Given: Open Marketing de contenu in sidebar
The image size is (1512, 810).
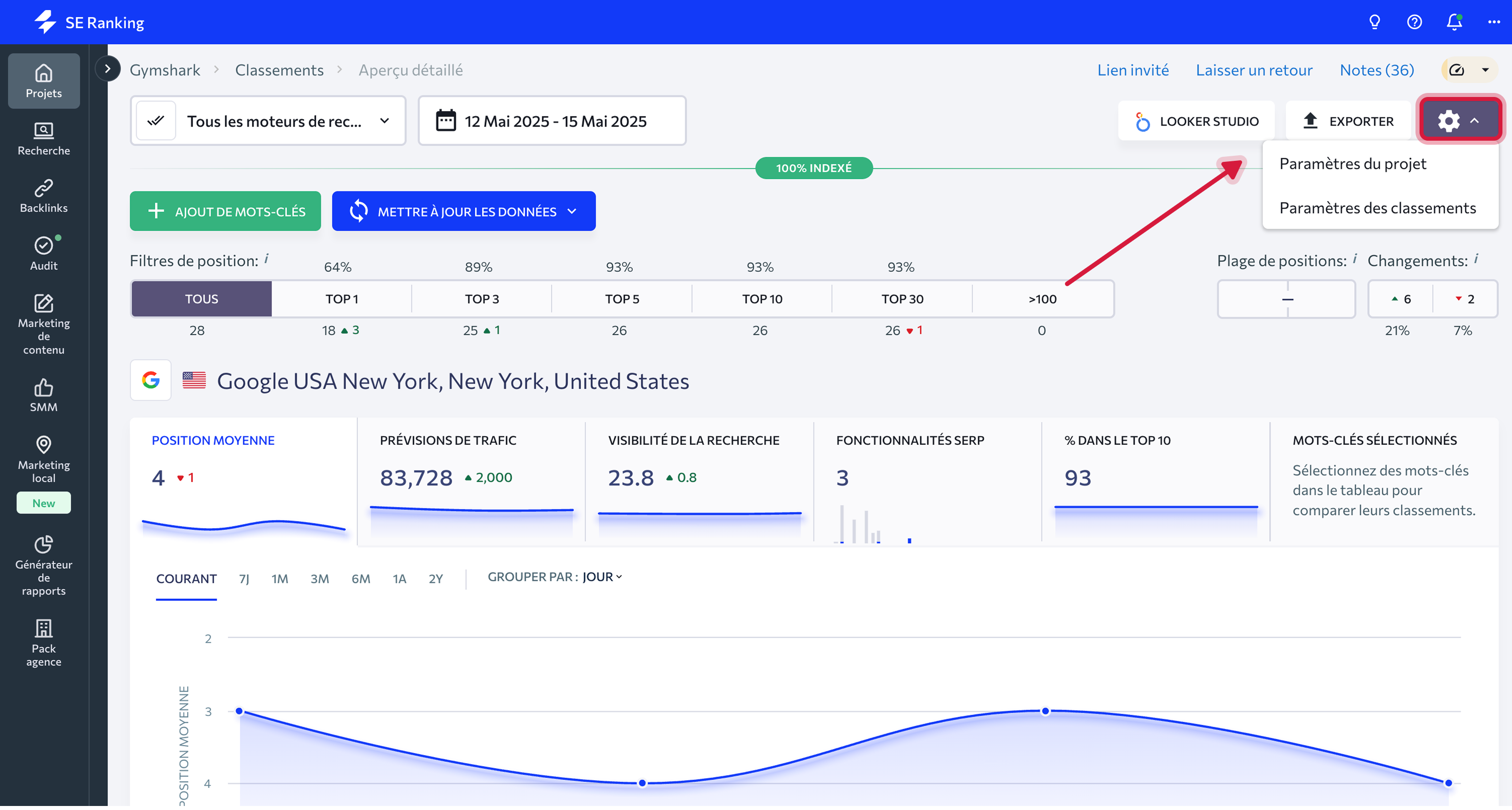Looking at the screenshot, I should (43, 324).
